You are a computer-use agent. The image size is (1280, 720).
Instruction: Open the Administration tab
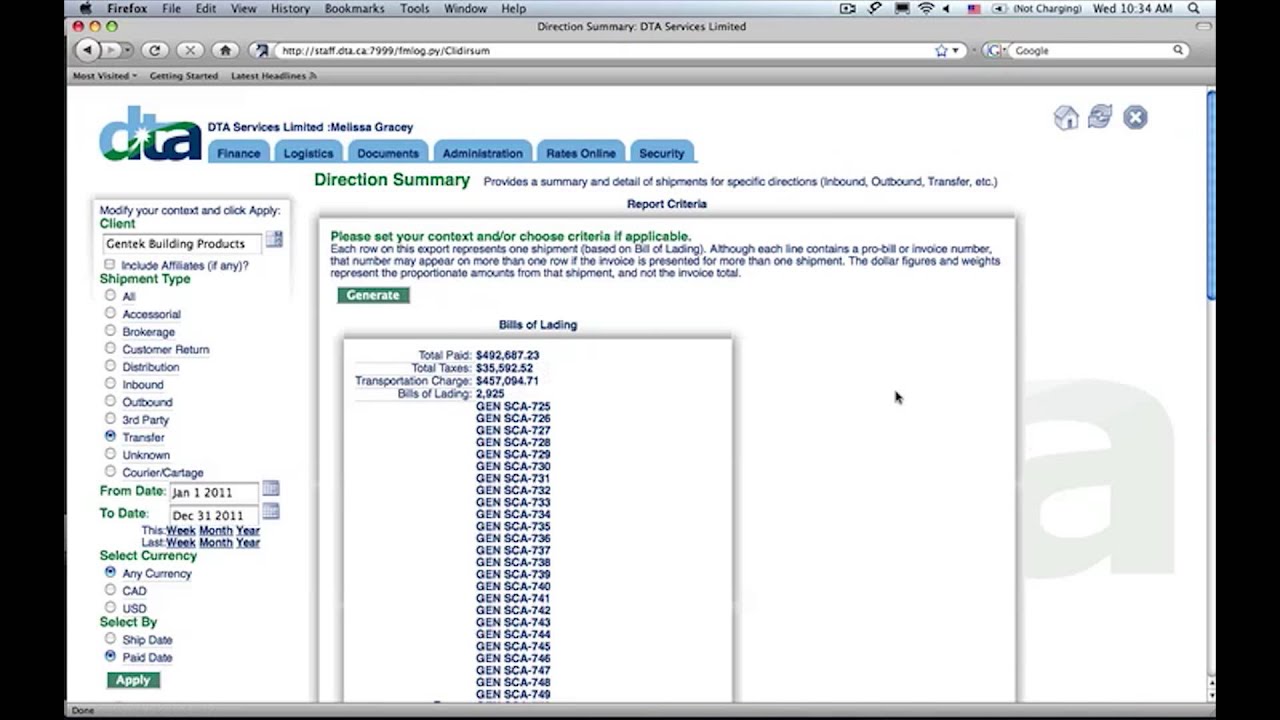pos(482,153)
